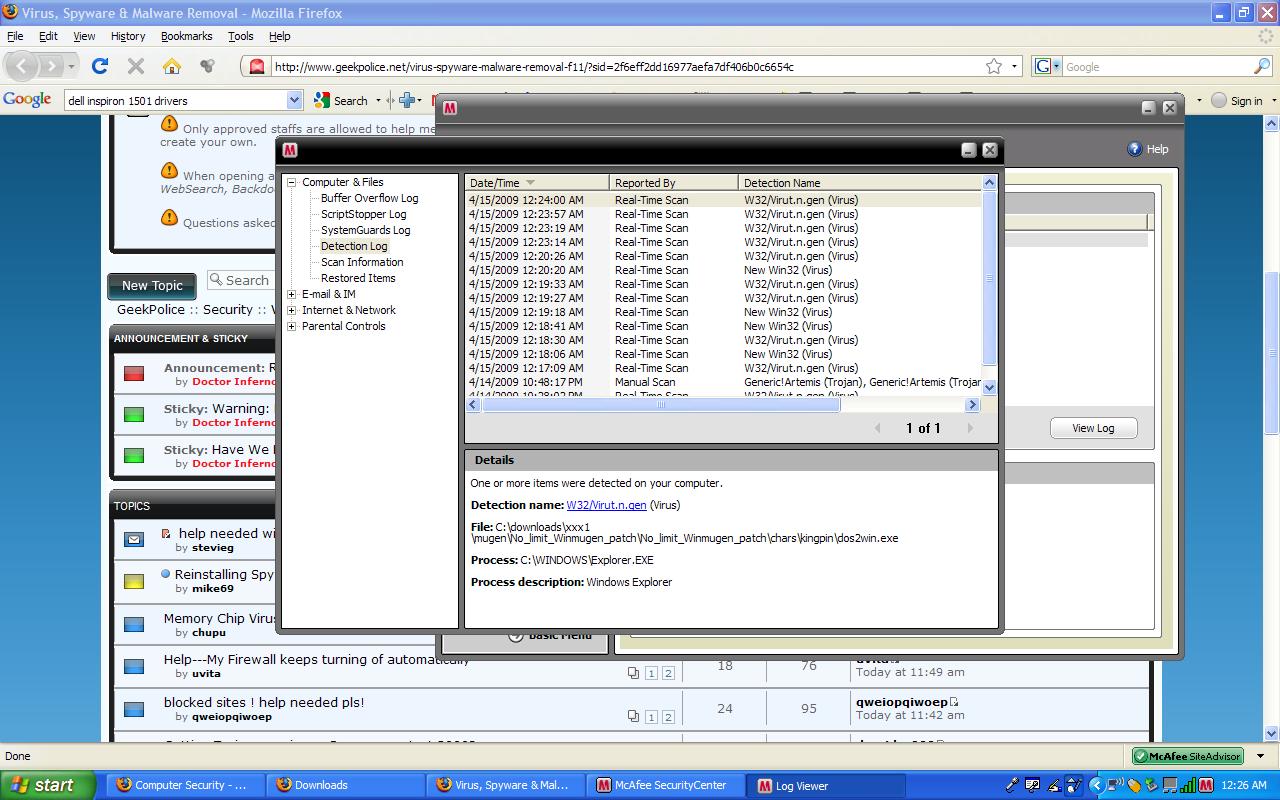The image size is (1280, 800).
Task: Select Restored Items in tree
Action: [358, 278]
